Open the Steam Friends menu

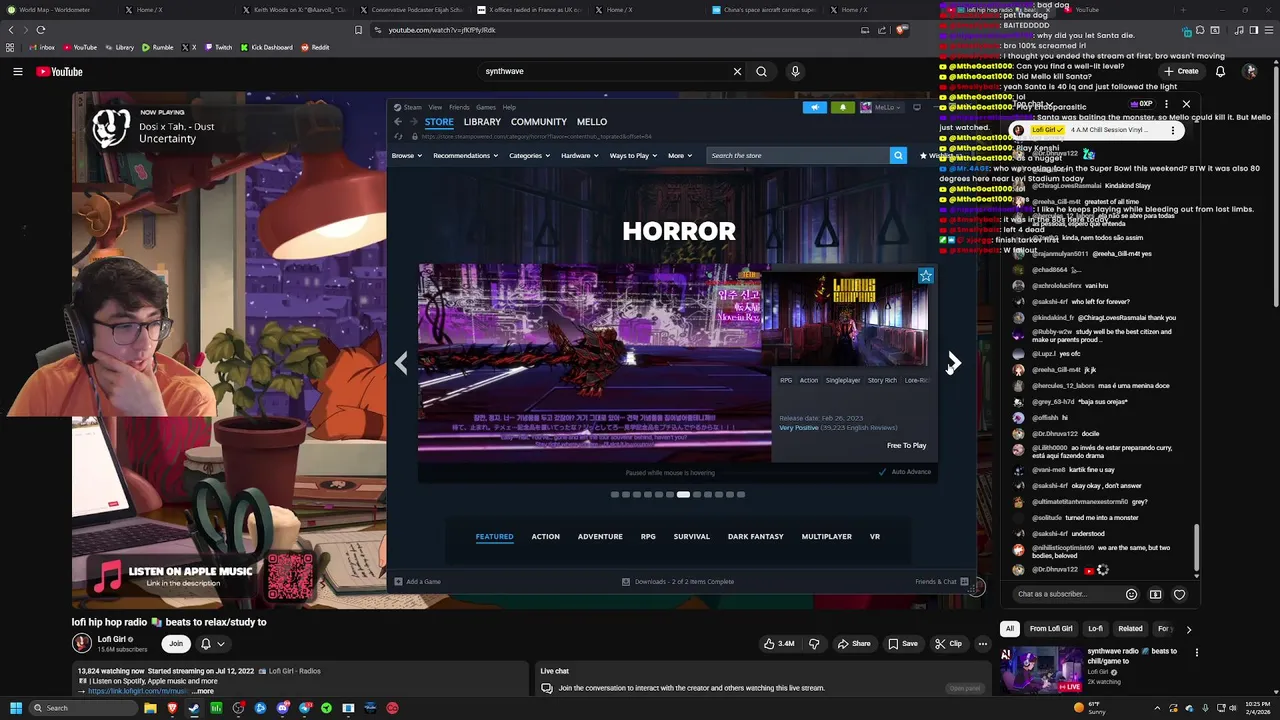pyautogui.click(x=459, y=107)
